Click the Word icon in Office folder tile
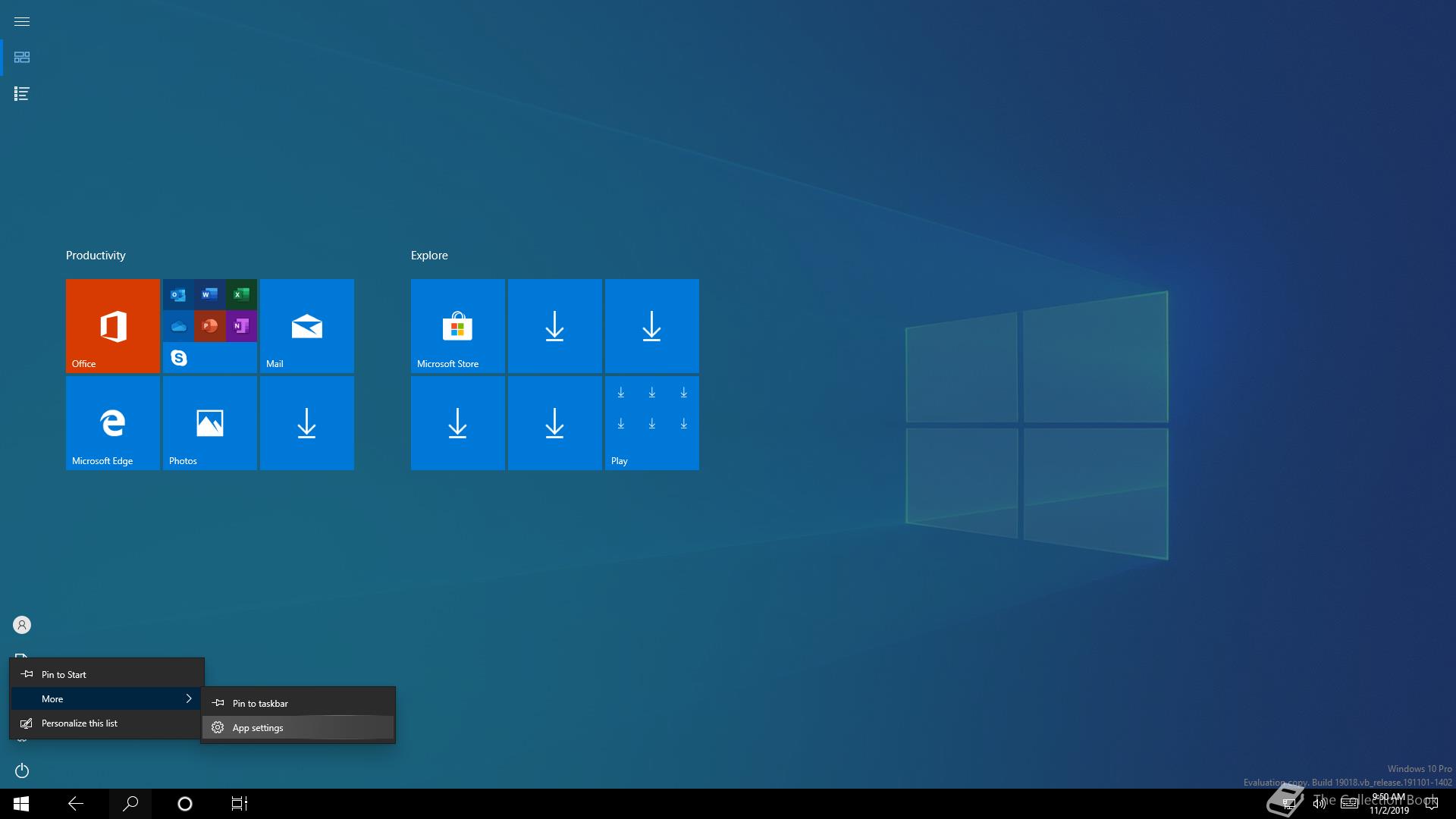The width and height of the screenshot is (1456, 819). (x=210, y=295)
